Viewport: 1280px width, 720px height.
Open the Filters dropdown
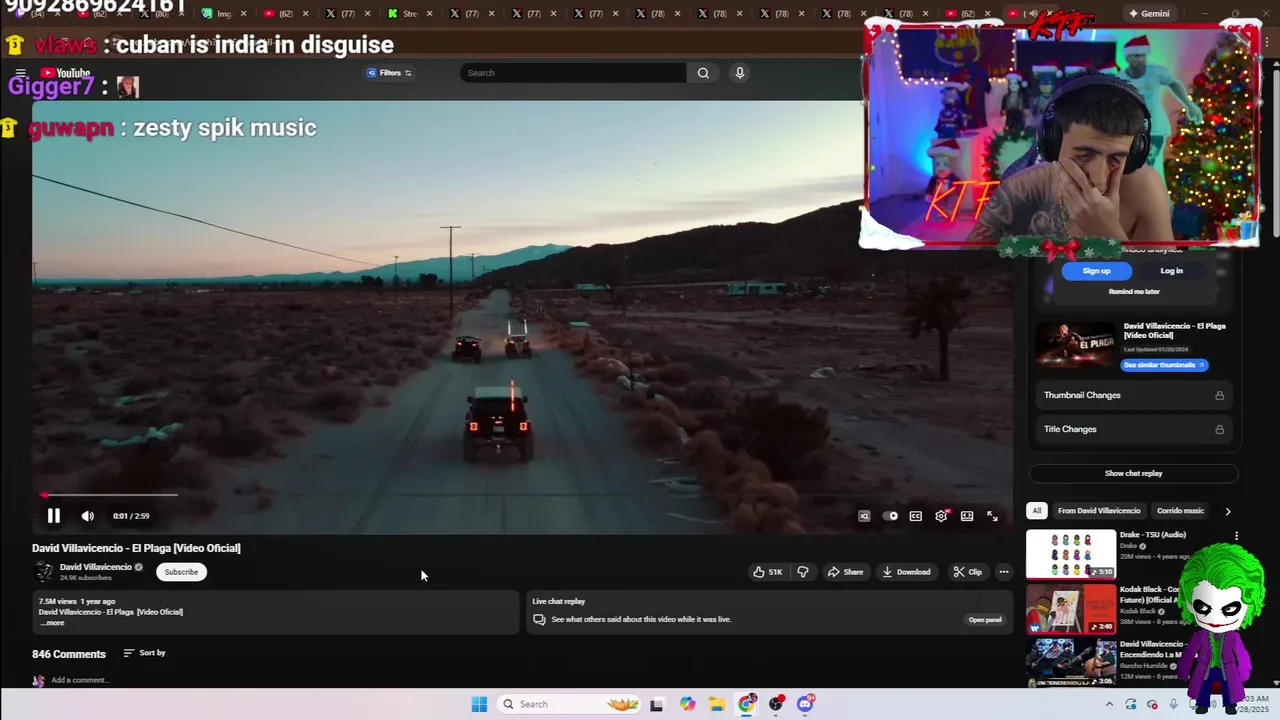click(389, 73)
